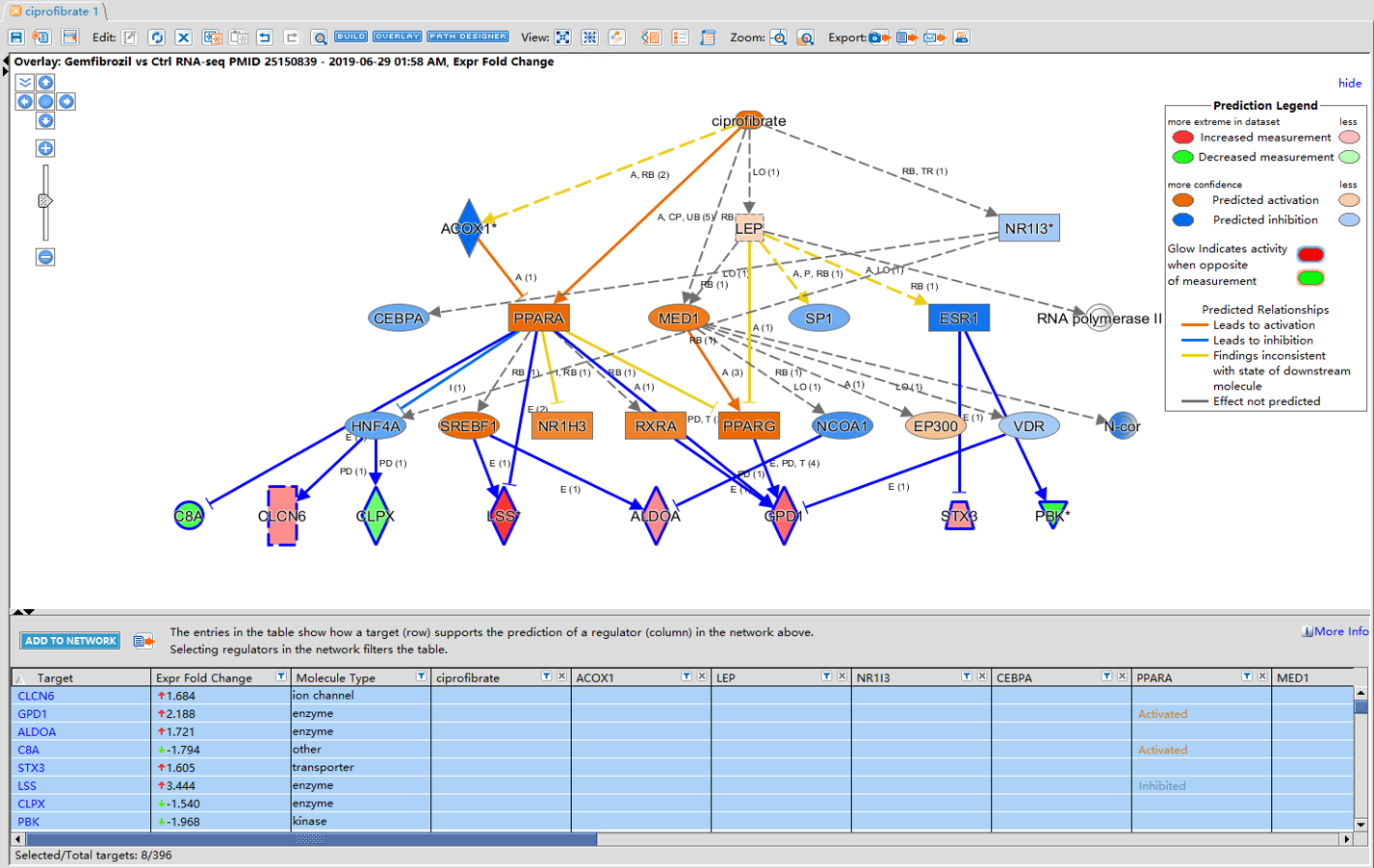Toggle the Build toolbar button

pos(350,37)
